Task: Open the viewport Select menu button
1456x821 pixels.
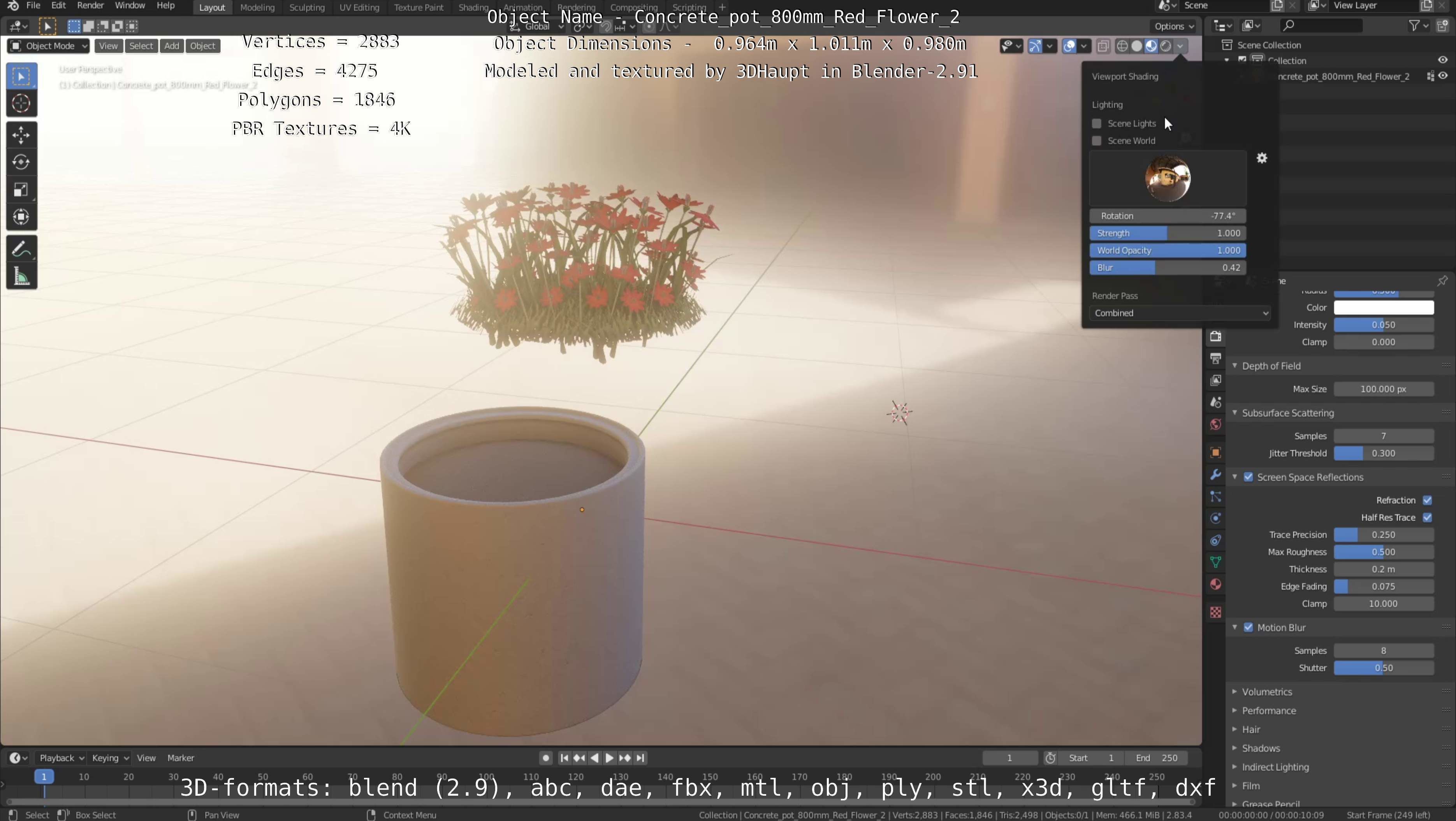Action: click(x=141, y=46)
